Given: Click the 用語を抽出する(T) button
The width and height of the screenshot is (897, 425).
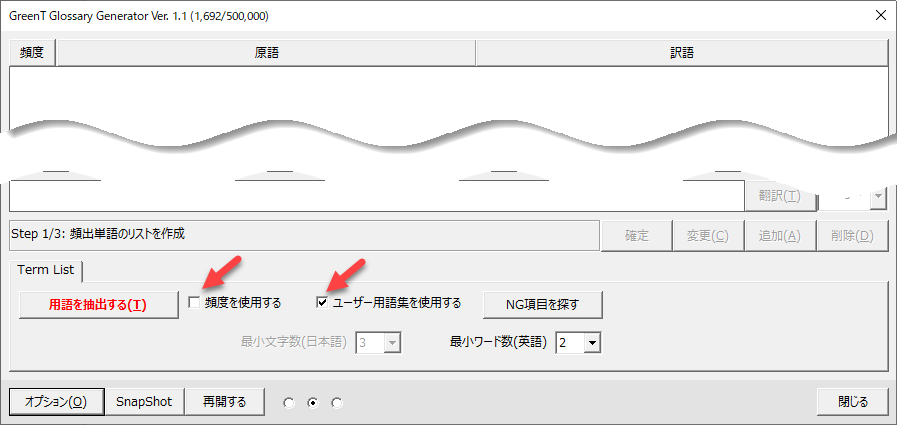Looking at the screenshot, I should (x=98, y=304).
